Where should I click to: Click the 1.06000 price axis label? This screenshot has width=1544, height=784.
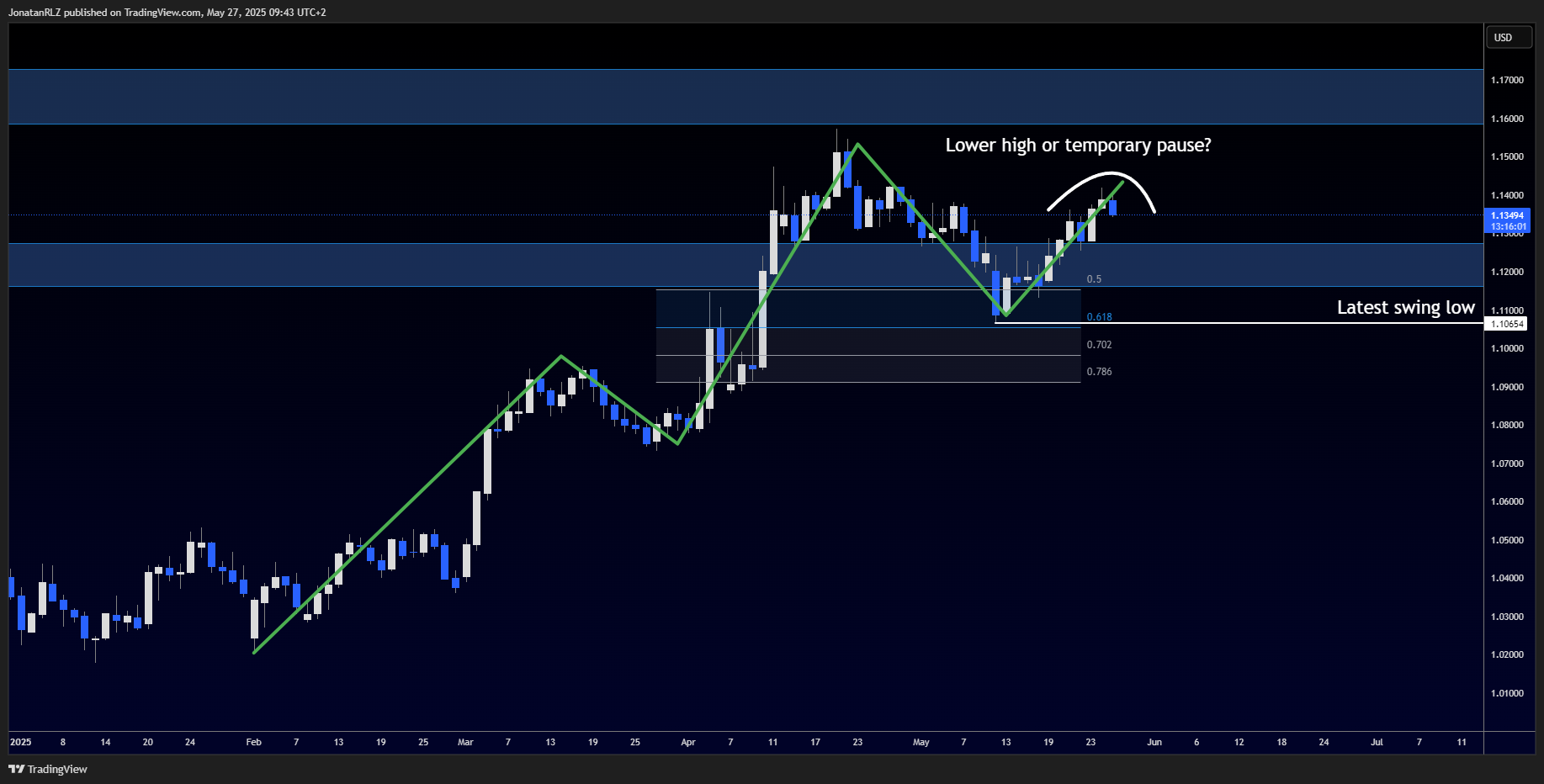(x=1507, y=501)
